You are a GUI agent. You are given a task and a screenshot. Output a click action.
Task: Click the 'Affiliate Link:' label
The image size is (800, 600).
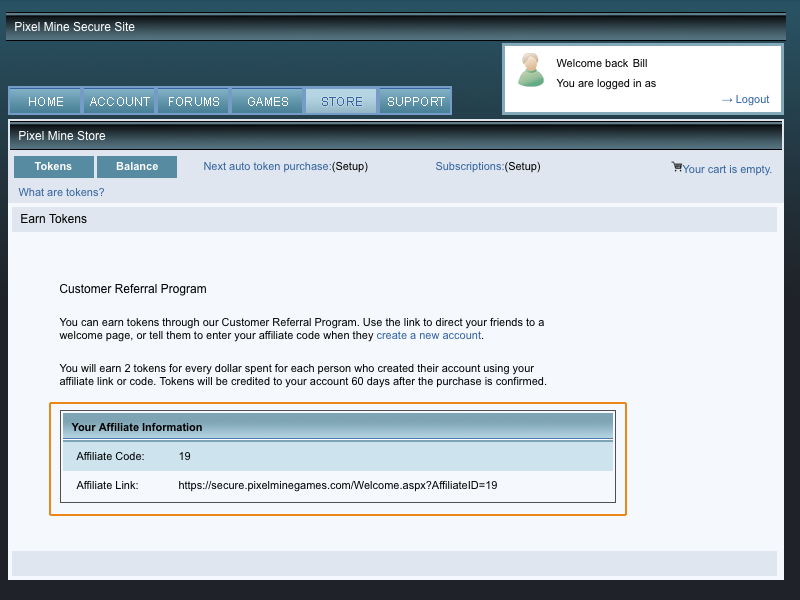click(x=107, y=485)
